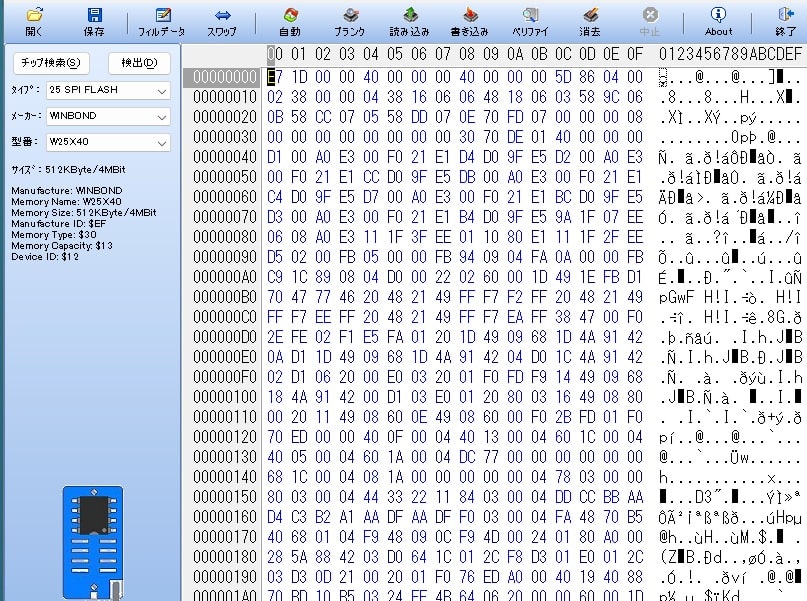Run Verify (ベリファイ) on the chip

click(x=530, y=21)
